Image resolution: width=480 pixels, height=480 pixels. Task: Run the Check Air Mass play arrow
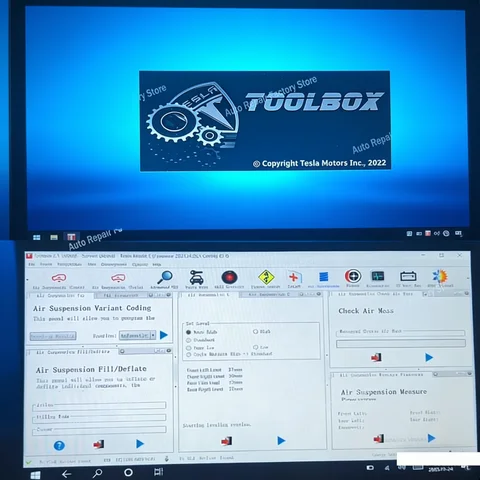(429, 357)
